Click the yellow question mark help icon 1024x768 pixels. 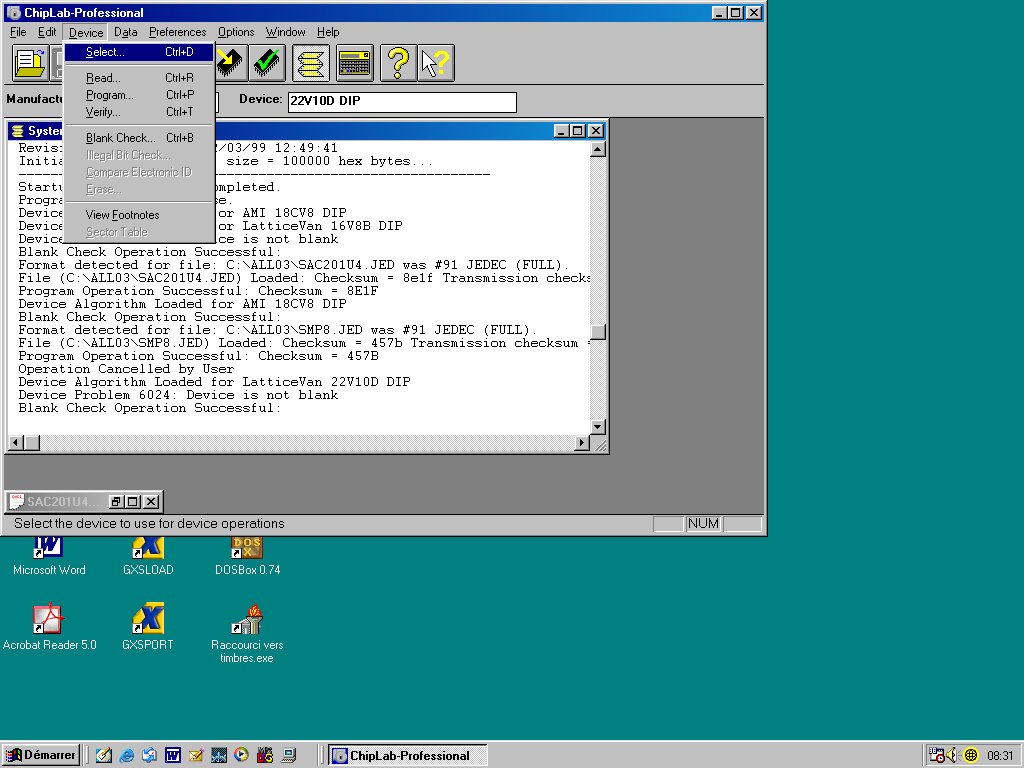[398, 63]
